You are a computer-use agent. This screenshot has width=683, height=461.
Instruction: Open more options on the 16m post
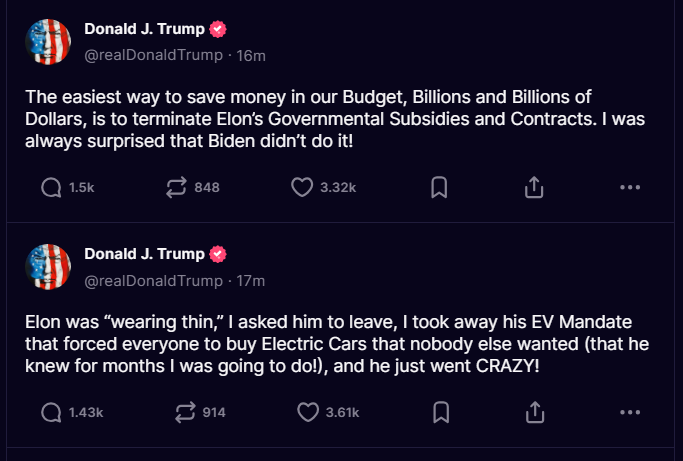point(629,187)
